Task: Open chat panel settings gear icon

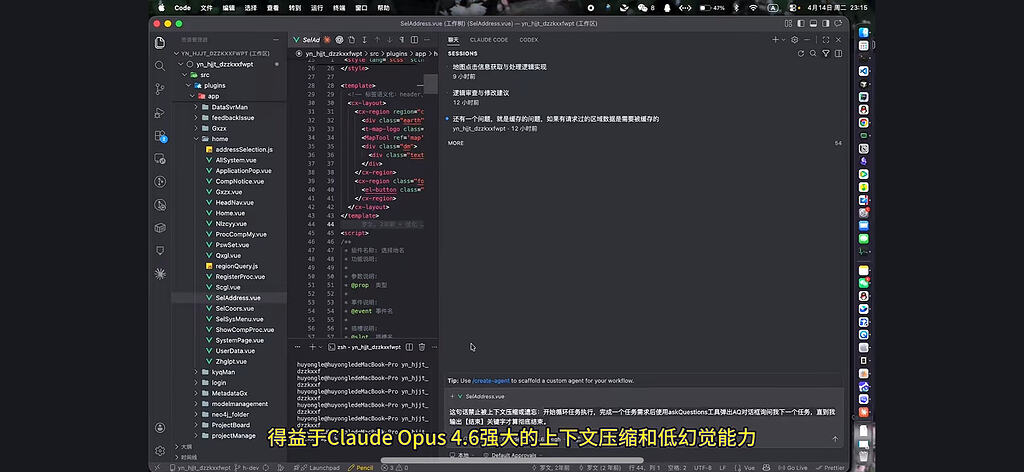Action: click(x=795, y=40)
